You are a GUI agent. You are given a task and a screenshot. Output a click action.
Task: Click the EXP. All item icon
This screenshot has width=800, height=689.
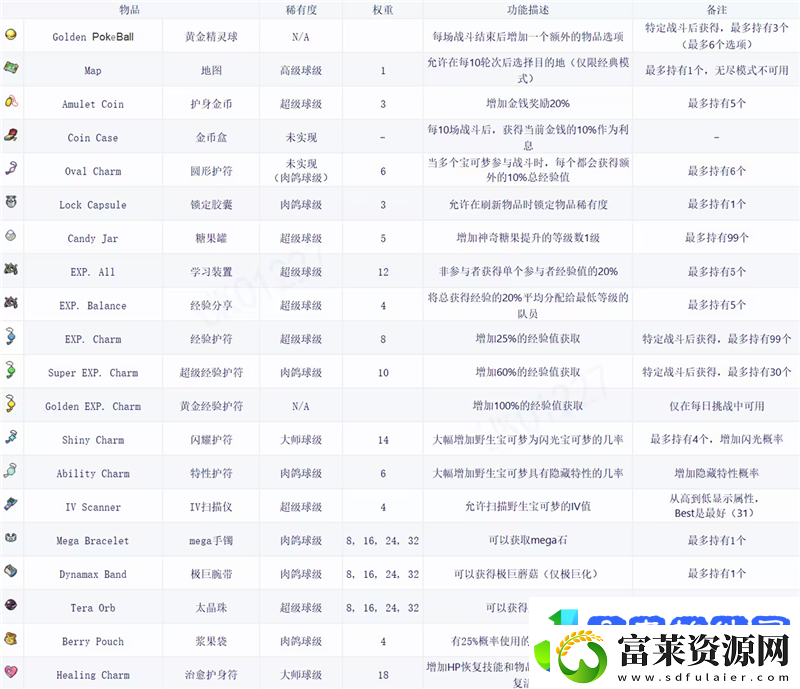tap(11, 268)
